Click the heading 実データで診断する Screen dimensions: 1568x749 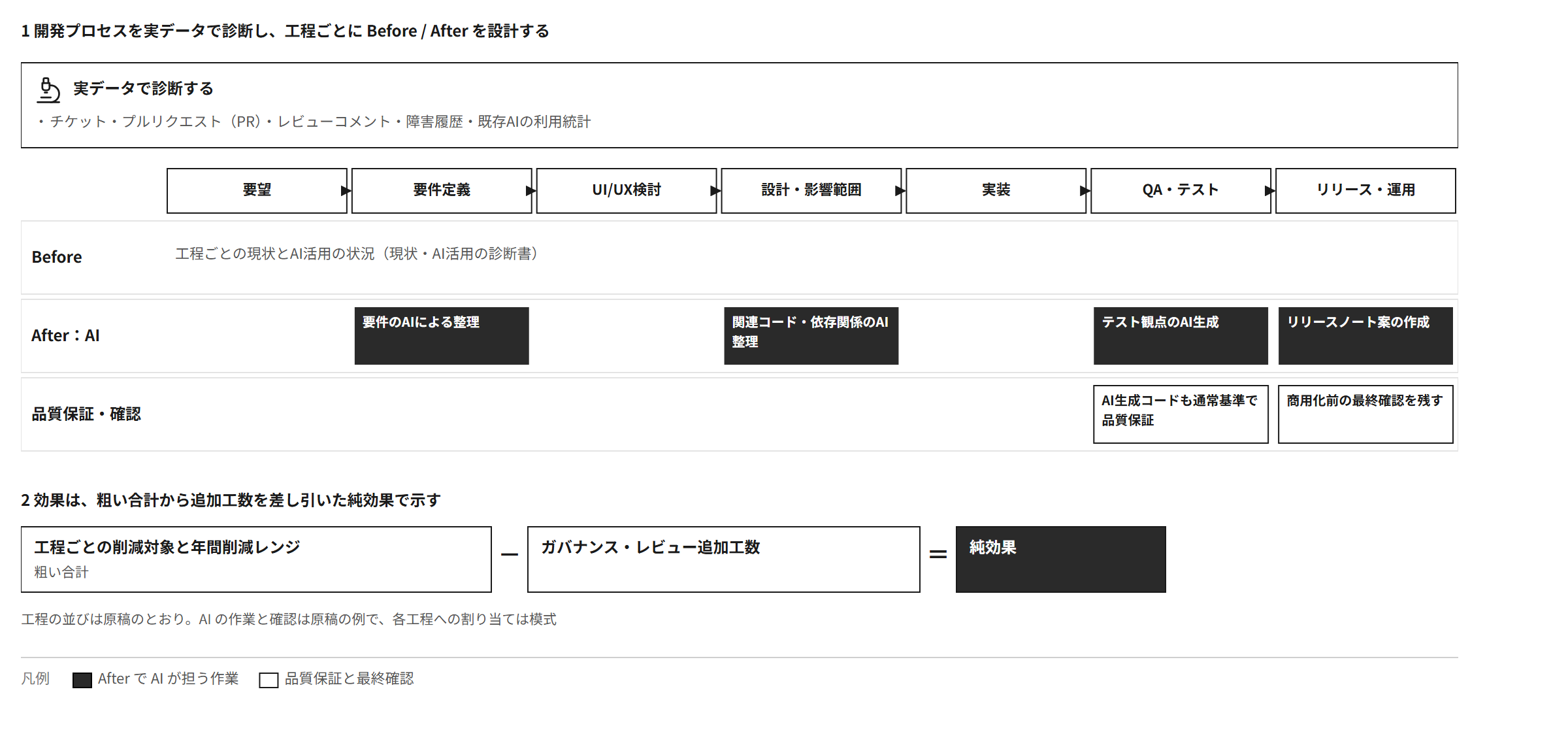point(143,89)
